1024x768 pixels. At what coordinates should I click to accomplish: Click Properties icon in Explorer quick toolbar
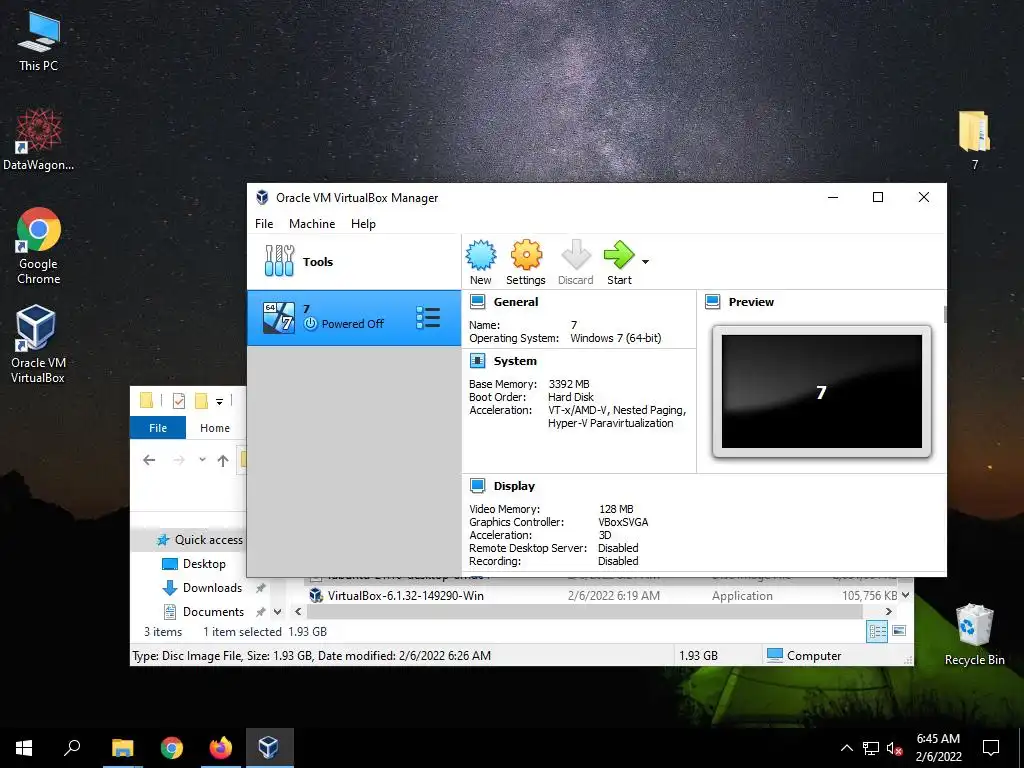178,401
